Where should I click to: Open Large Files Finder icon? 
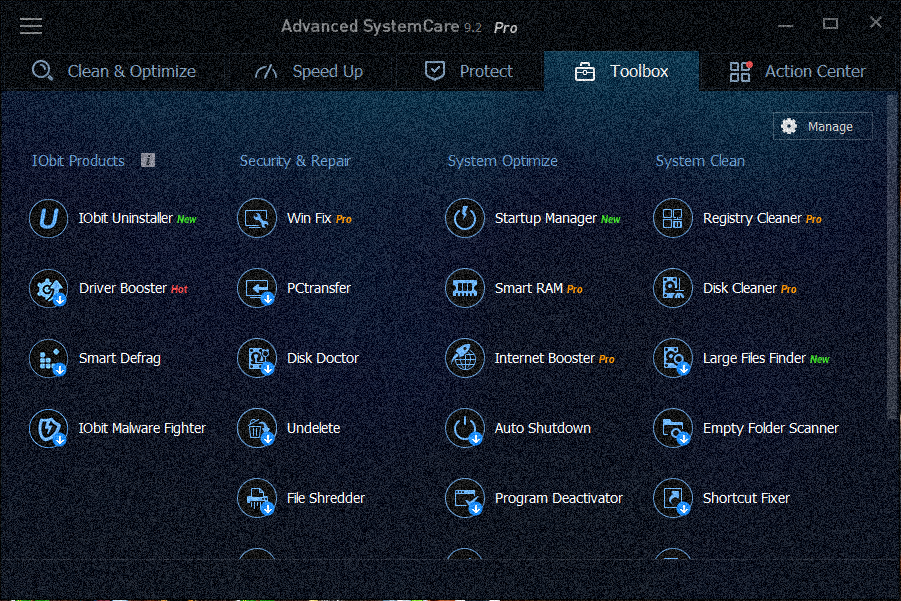673,359
